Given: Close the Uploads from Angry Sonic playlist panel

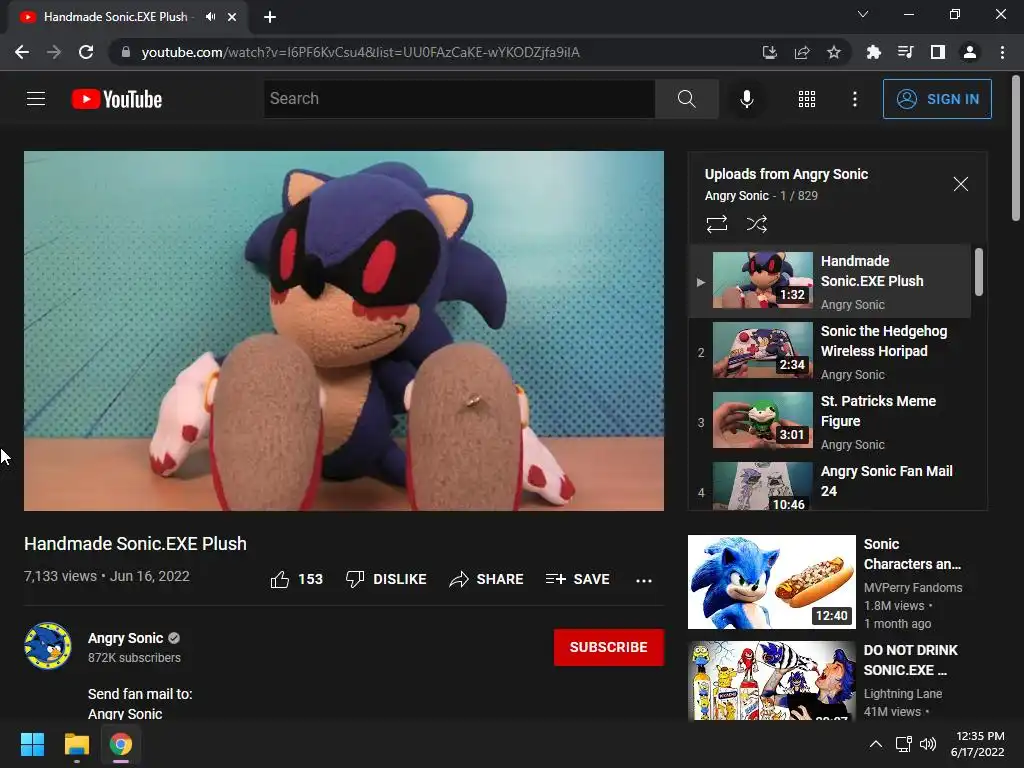Looking at the screenshot, I should click(960, 184).
